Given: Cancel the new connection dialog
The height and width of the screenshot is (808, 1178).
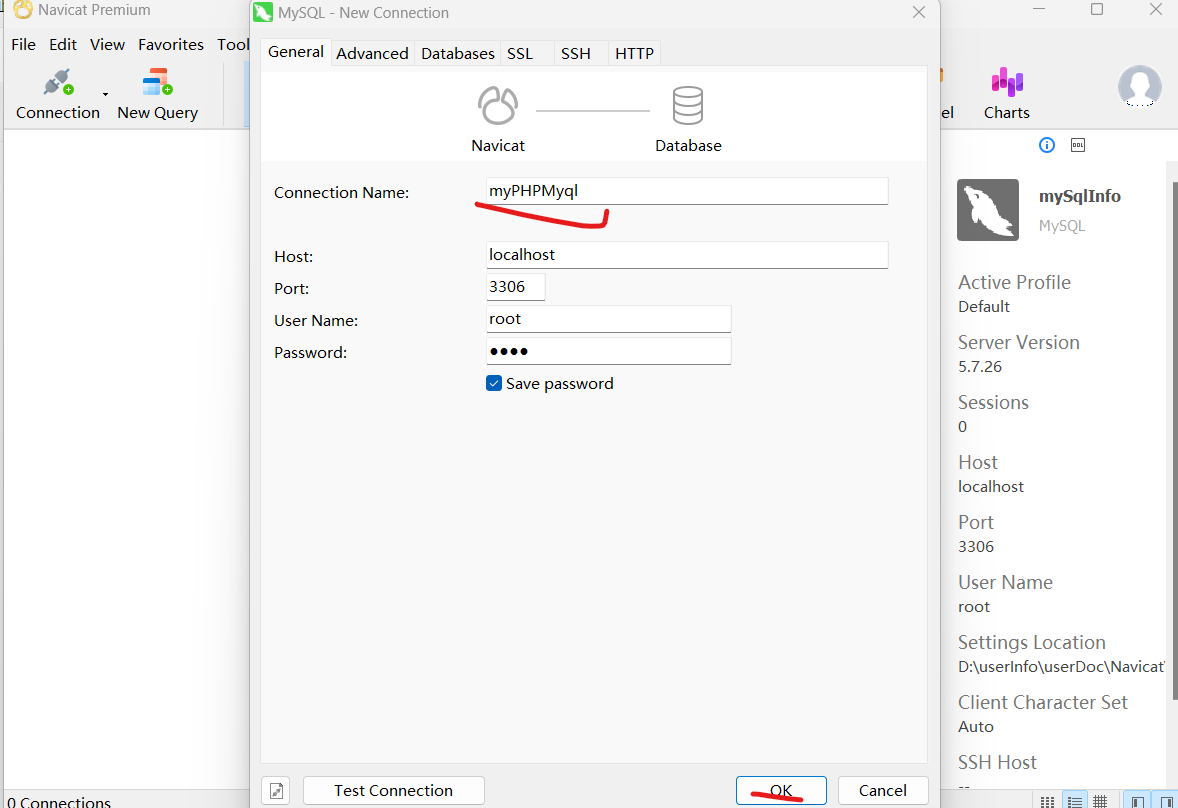Looking at the screenshot, I should pos(883,791).
